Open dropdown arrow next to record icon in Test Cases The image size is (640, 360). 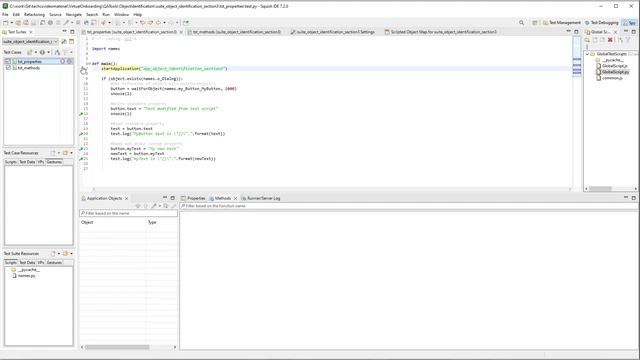tap(48, 52)
